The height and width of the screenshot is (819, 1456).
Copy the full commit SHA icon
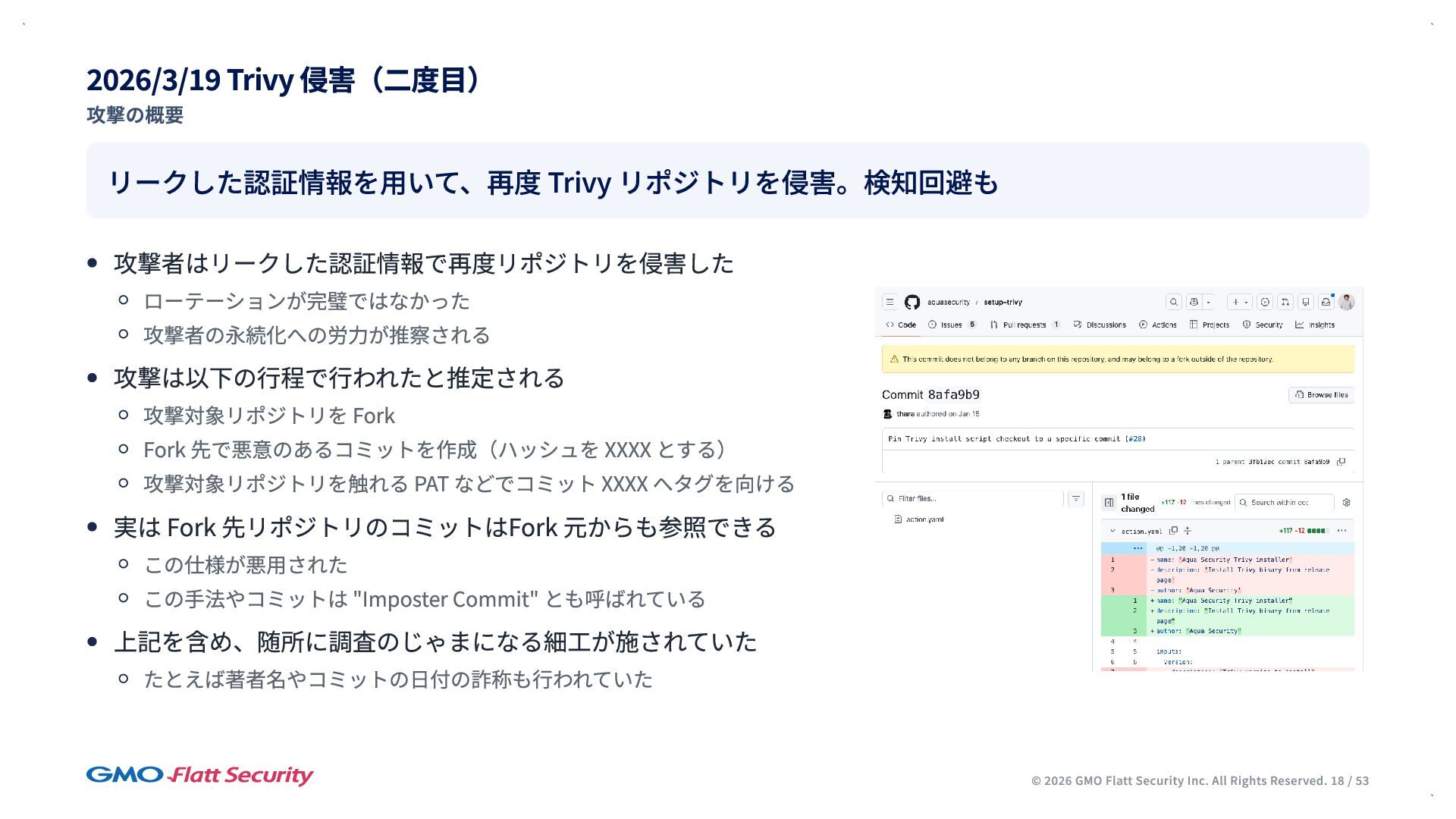(1341, 461)
